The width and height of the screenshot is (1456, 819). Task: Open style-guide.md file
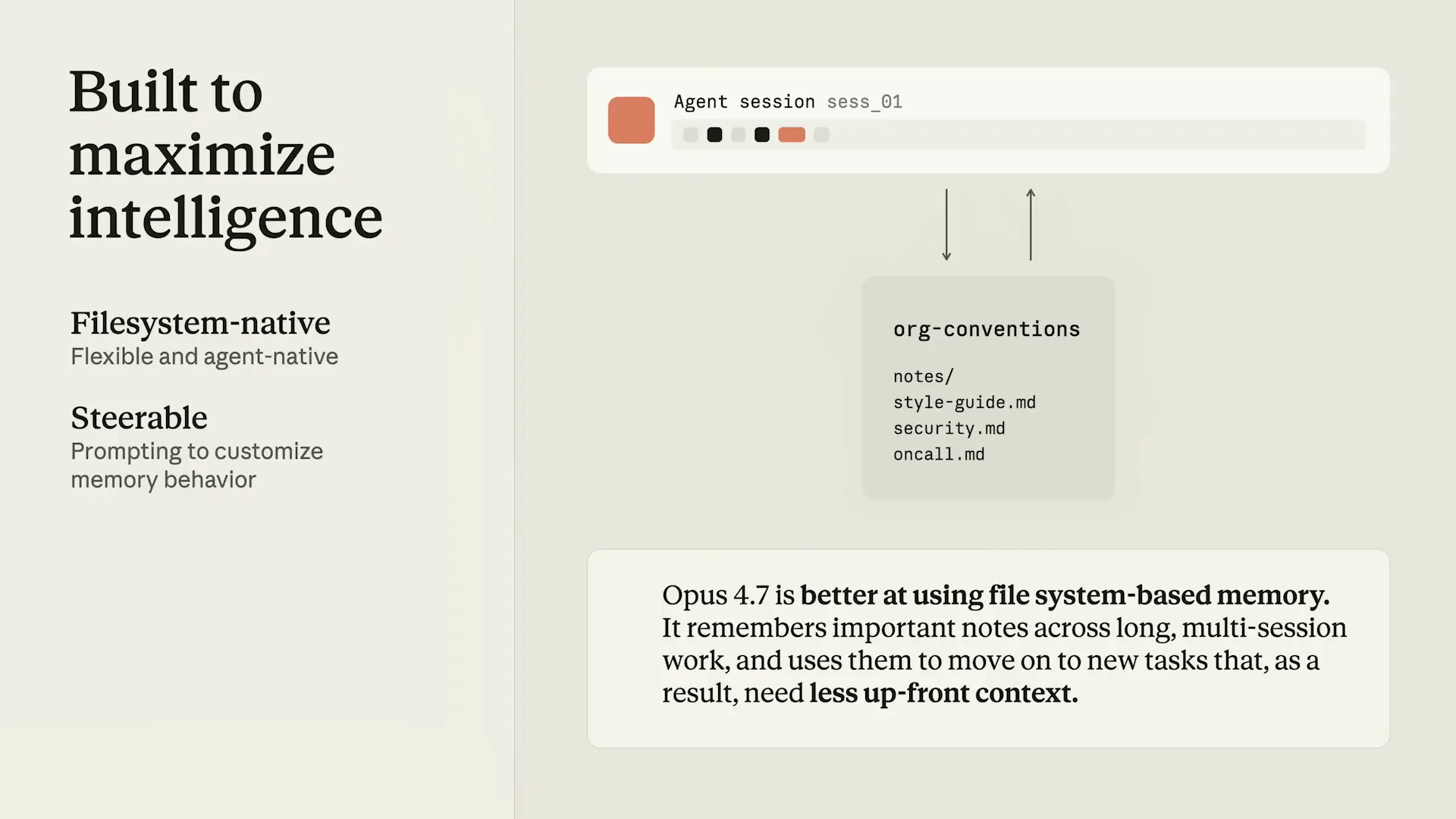tap(965, 403)
